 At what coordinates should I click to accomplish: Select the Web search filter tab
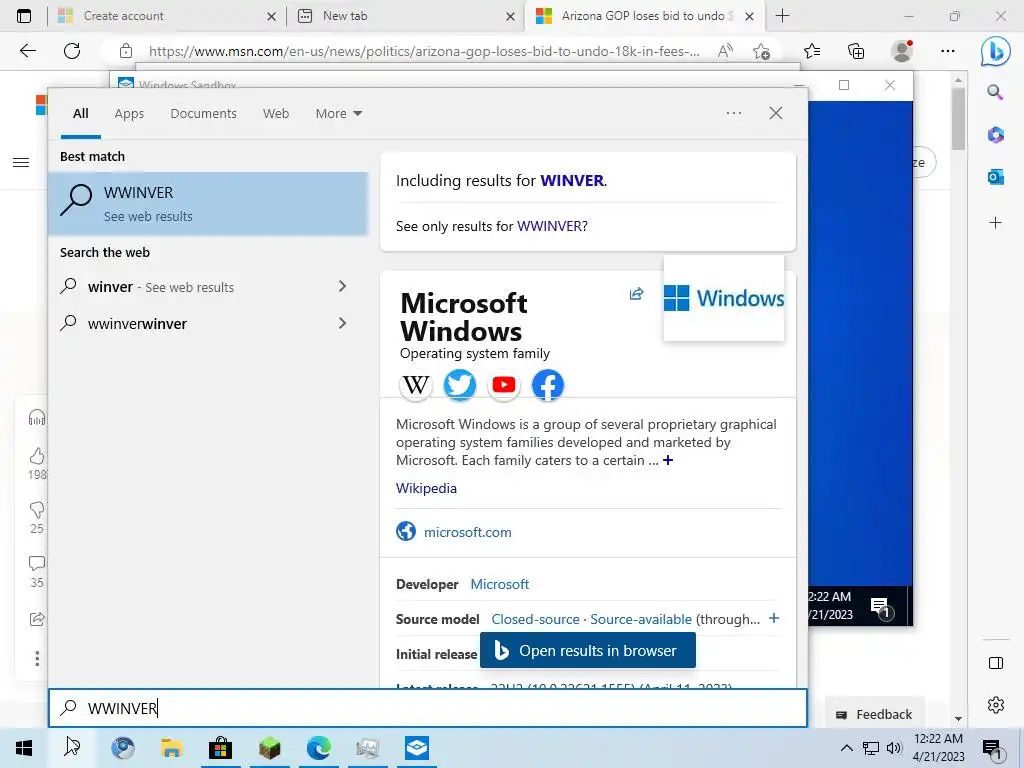coord(276,114)
